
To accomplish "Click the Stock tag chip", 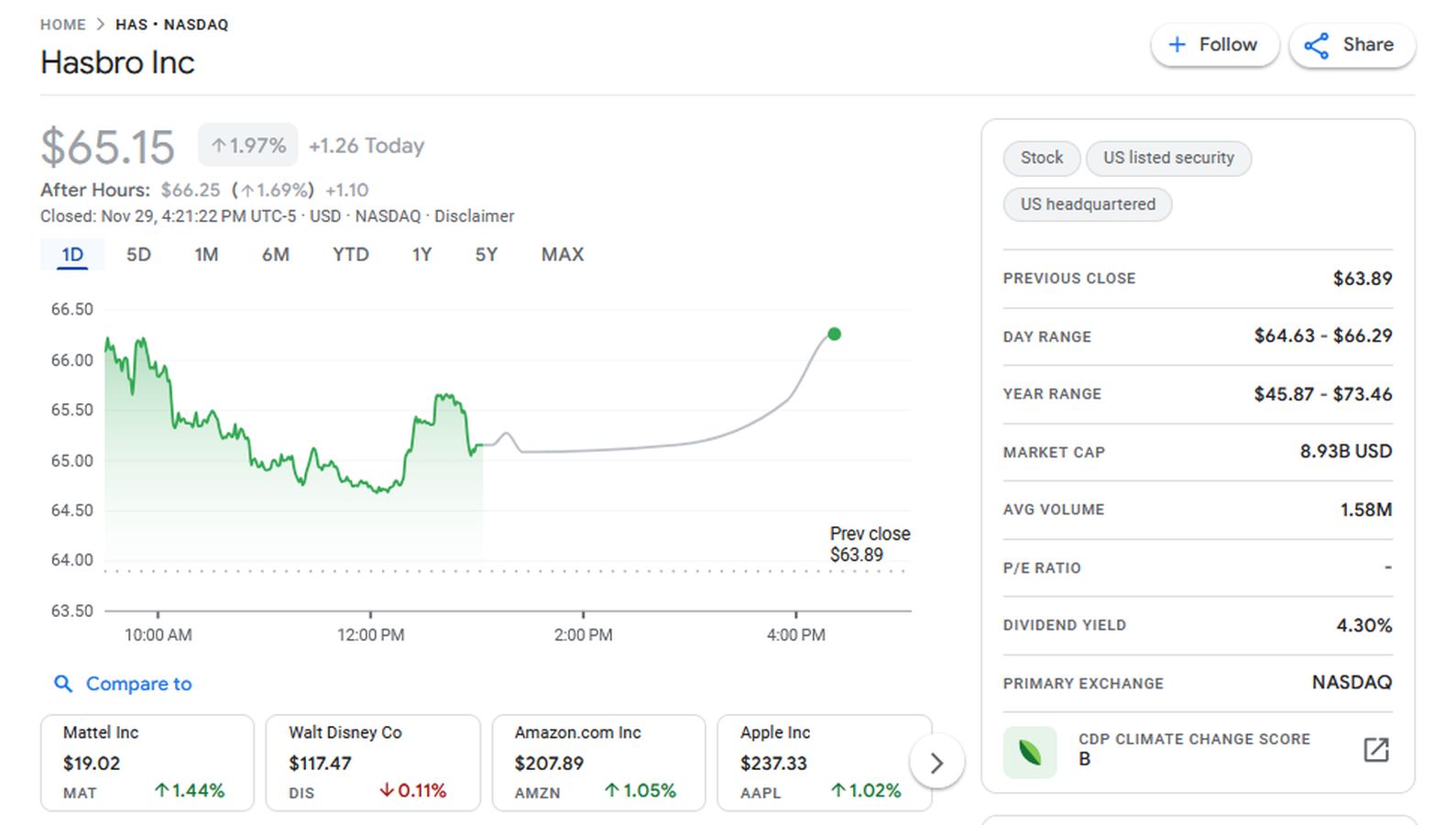I will [x=1042, y=158].
